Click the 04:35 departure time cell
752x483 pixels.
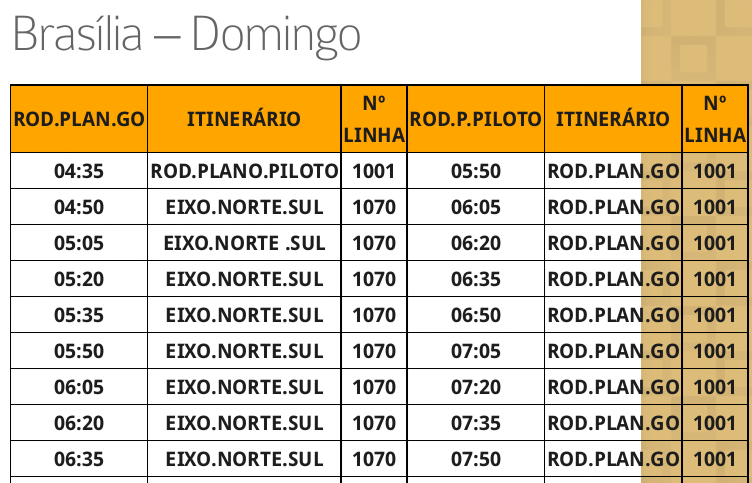point(79,171)
